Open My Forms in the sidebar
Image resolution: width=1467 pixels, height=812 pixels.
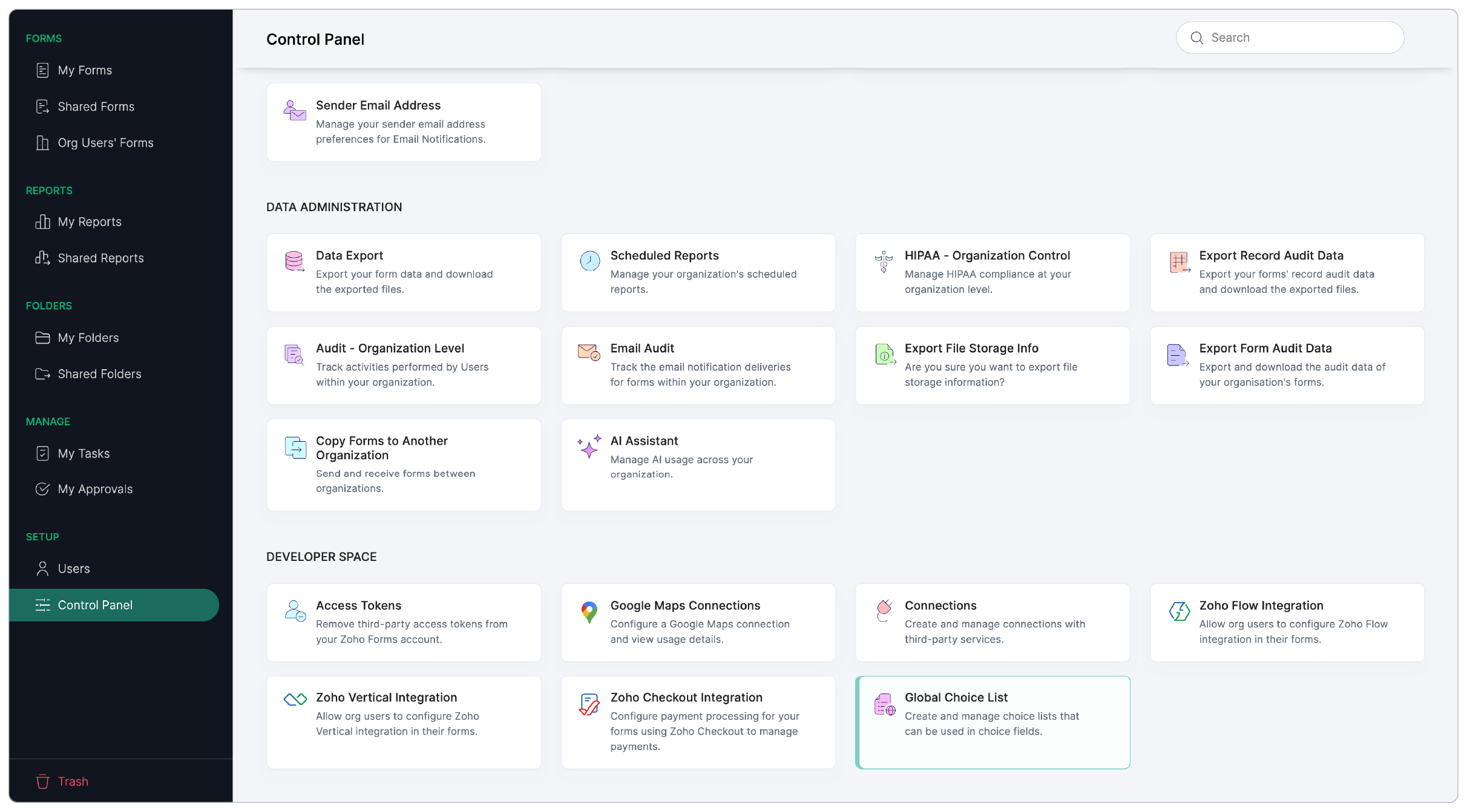tap(85, 70)
